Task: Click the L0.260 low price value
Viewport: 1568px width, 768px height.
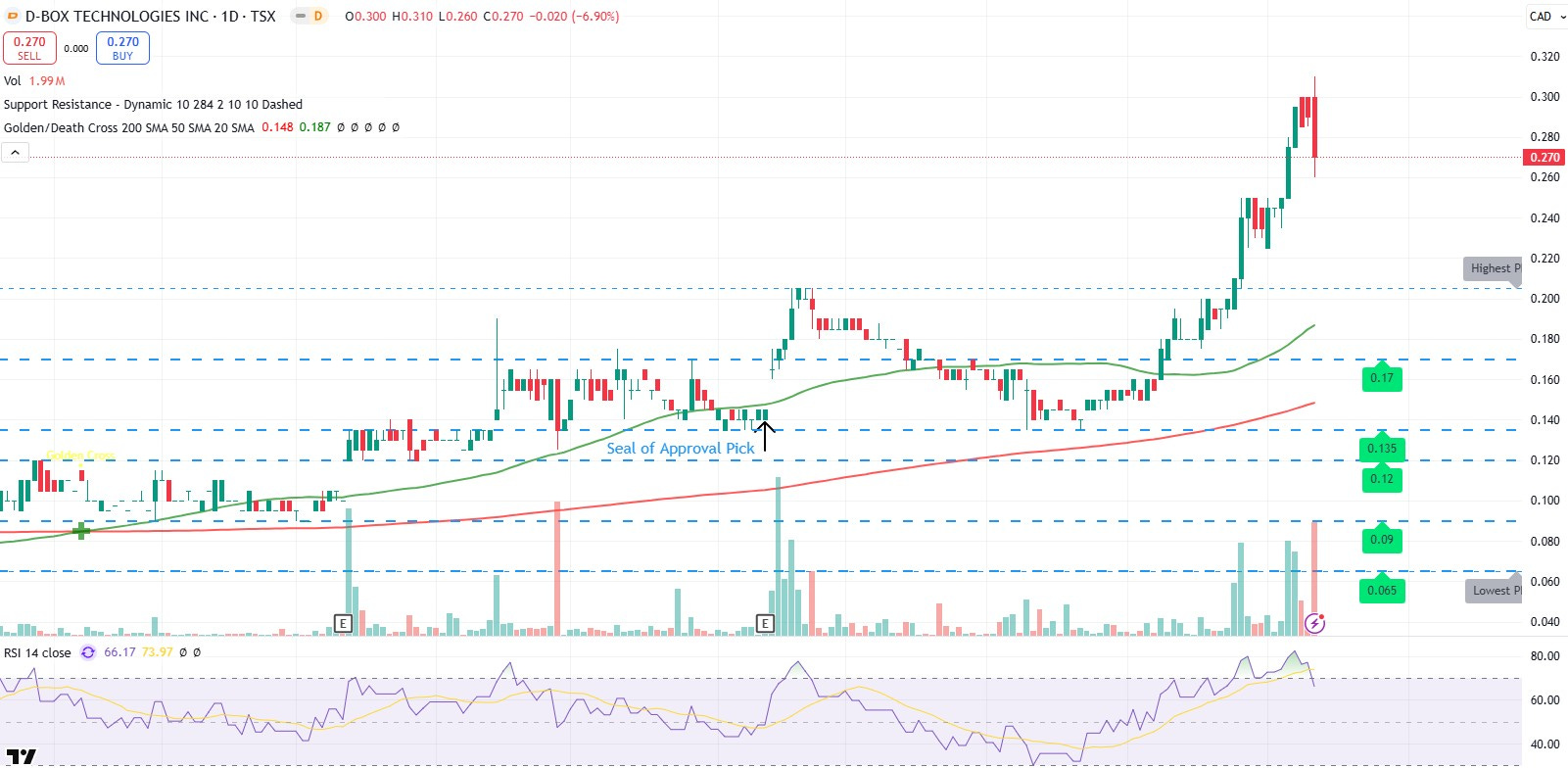Action: pos(457,17)
